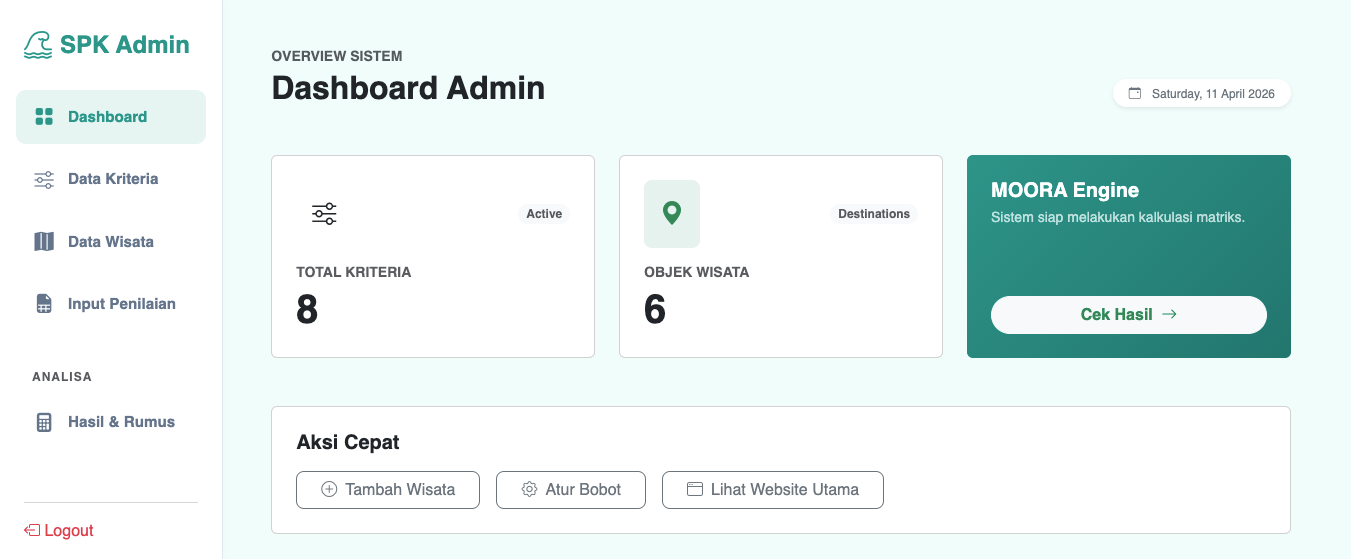
Task: Click the Logout arrow icon
Action: pos(32,530)
